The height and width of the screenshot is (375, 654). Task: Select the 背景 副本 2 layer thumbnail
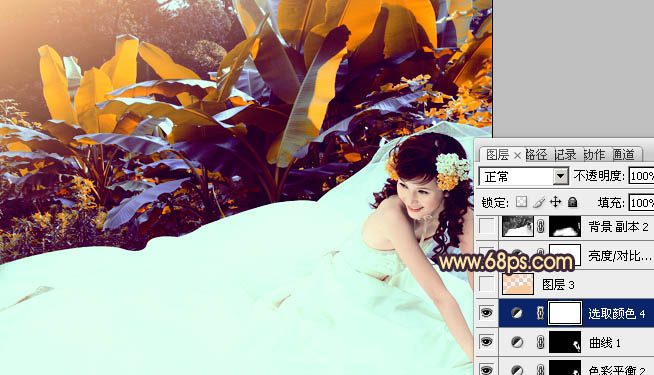pyautogui.click(x=518, y=227)
